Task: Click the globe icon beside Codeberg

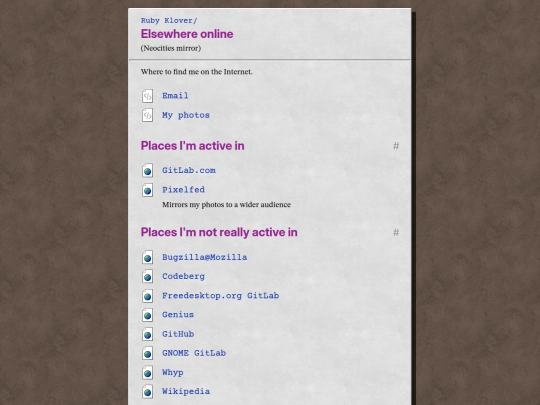Action: click(147, 277)
